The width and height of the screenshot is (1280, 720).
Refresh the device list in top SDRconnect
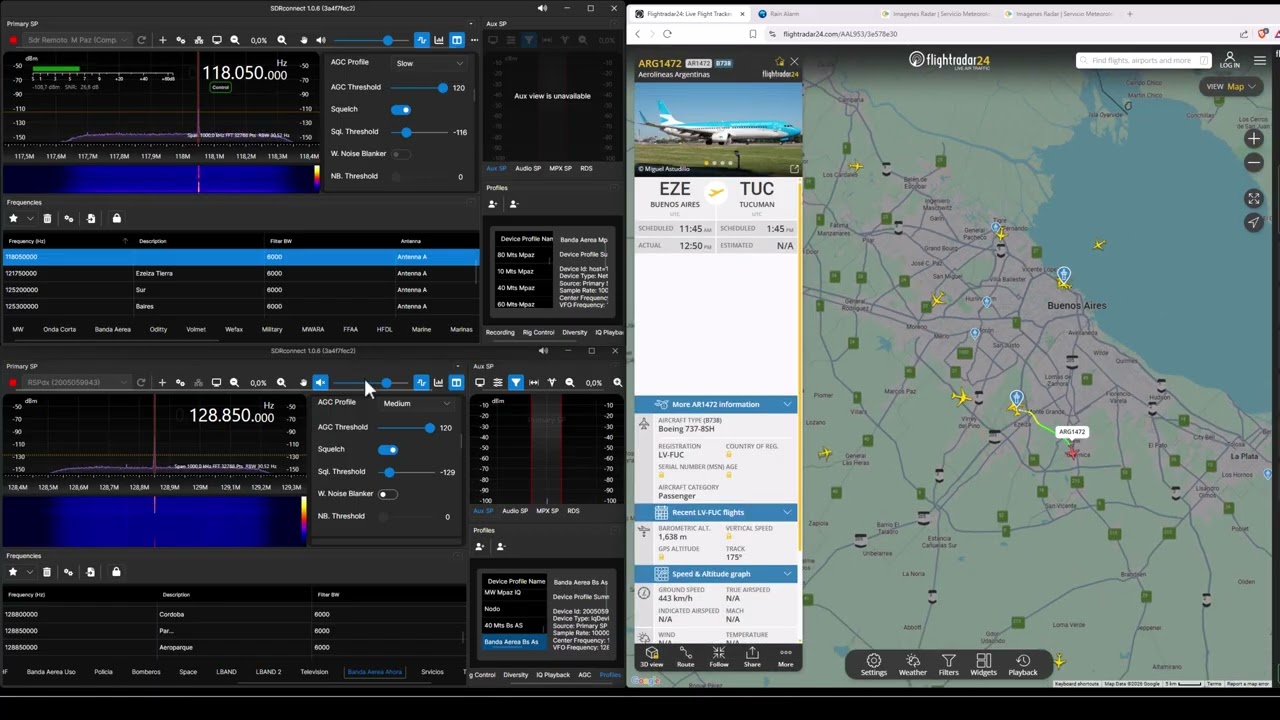tap(141, 40)
